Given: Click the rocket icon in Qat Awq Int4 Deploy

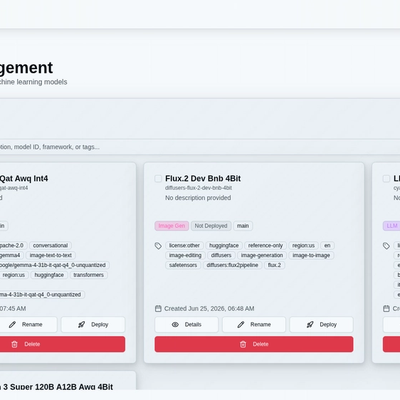Looking at the screenshot, I should click(81, 324).
